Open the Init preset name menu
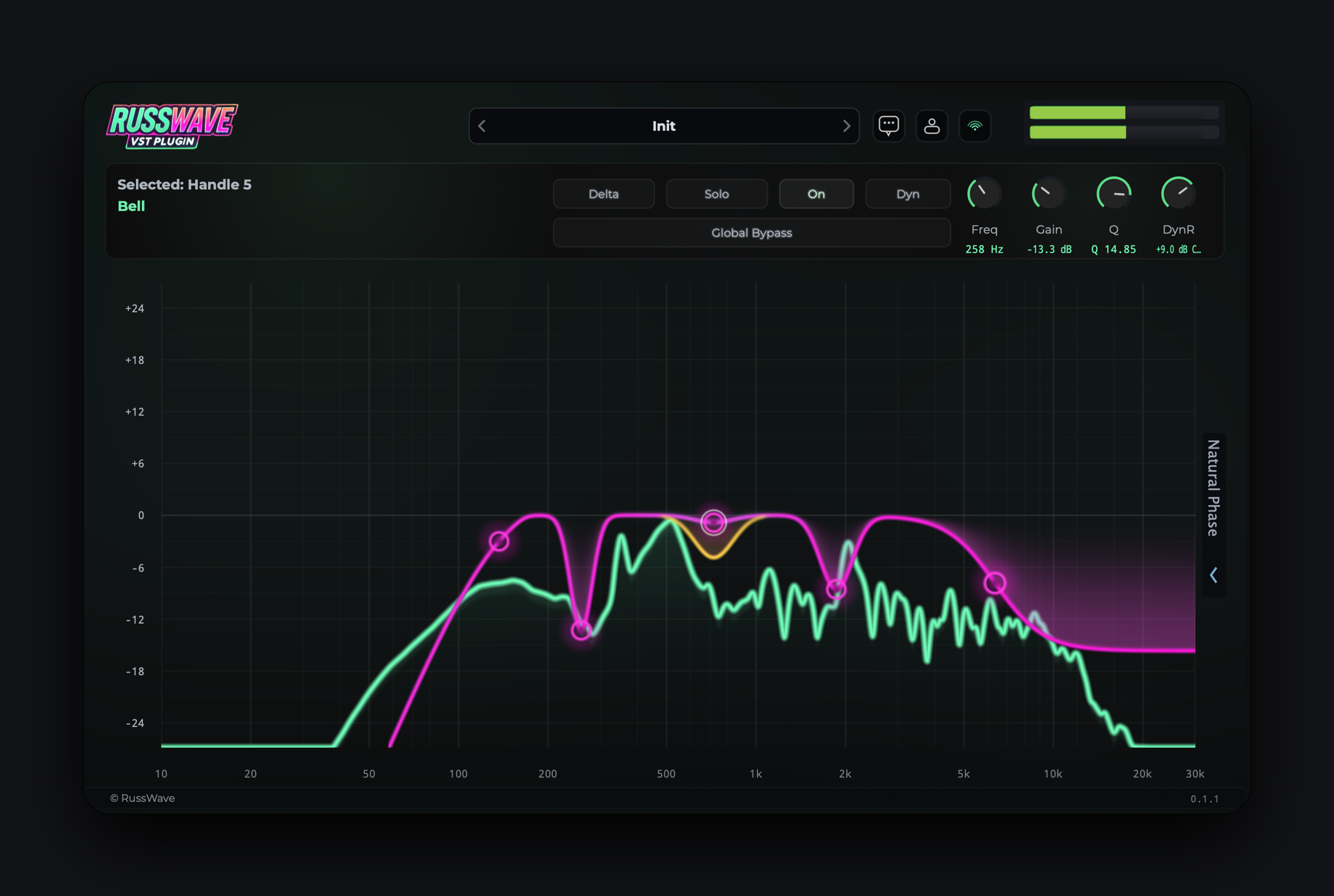1334x896 pixels. [x=664, y=126]
